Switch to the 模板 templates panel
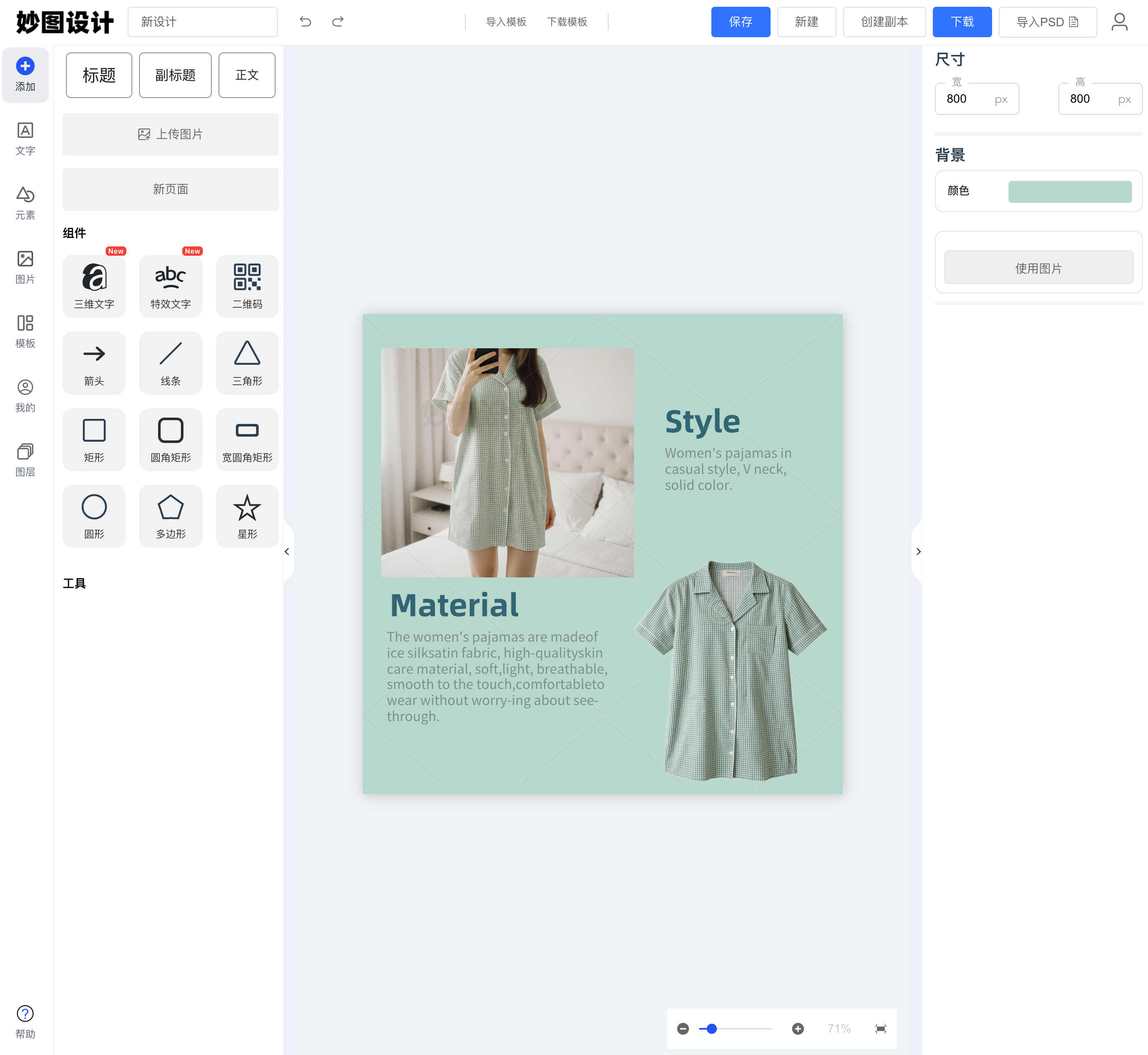The image size is (1148, 1055). [x=25, y=329]
